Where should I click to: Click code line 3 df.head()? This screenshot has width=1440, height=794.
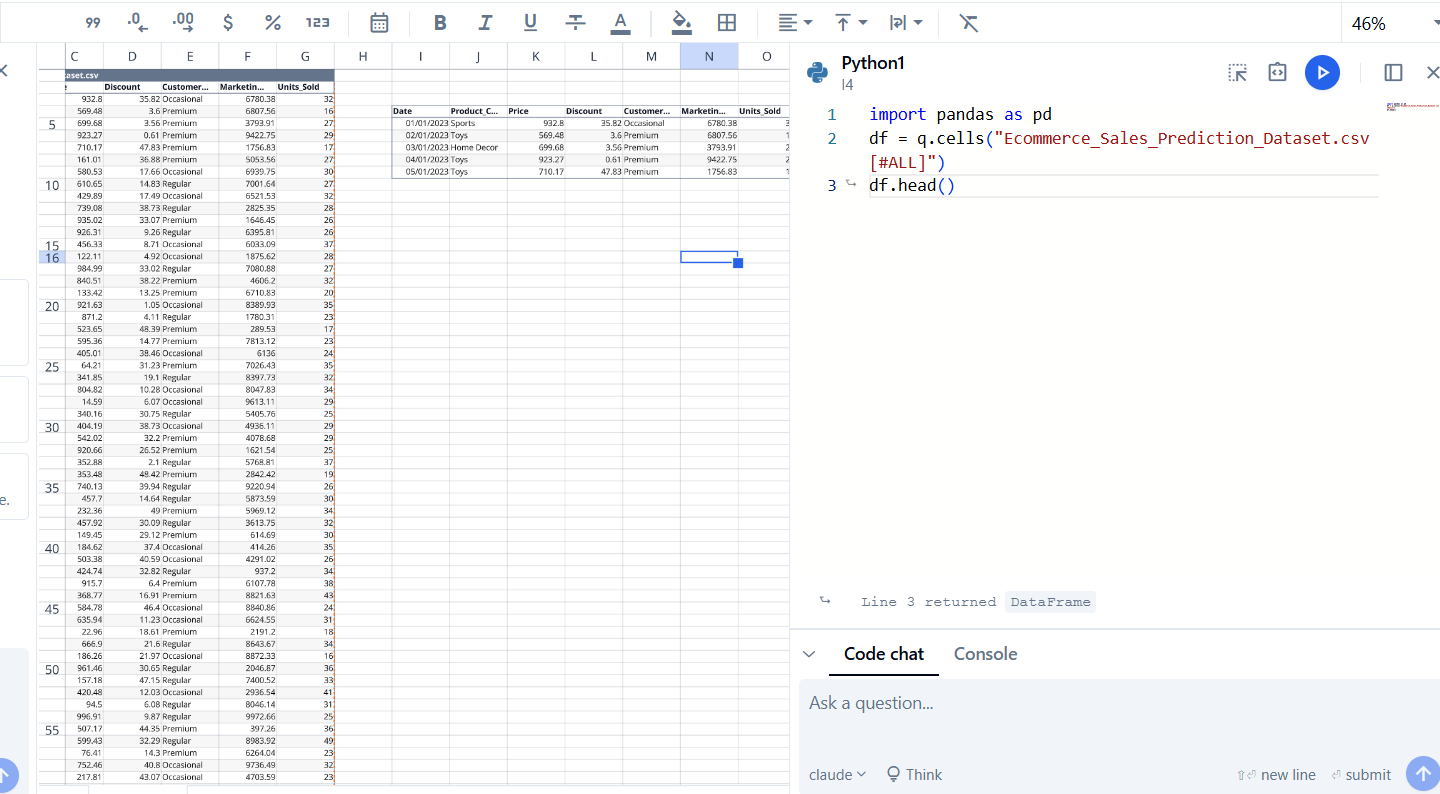pos(912,186)
